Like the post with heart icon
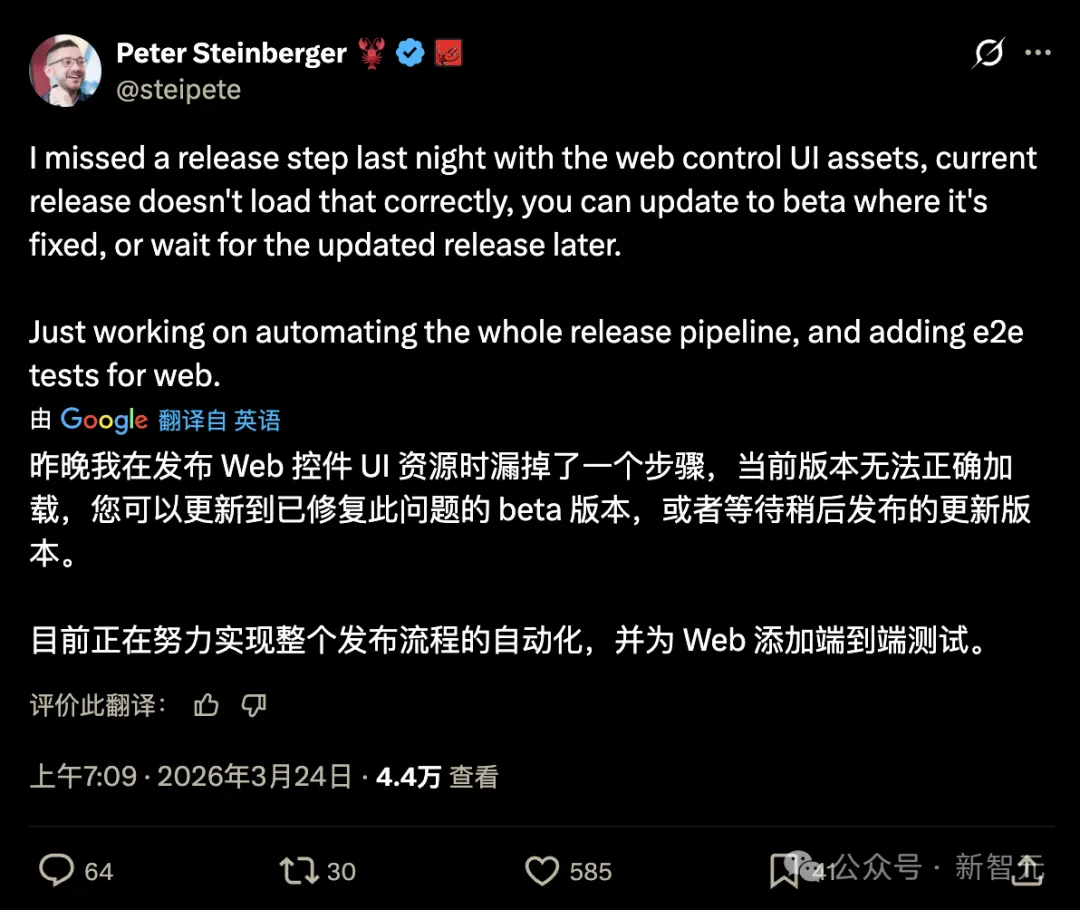The width and height of the screenshot is (1080, 910). [542, 871]
